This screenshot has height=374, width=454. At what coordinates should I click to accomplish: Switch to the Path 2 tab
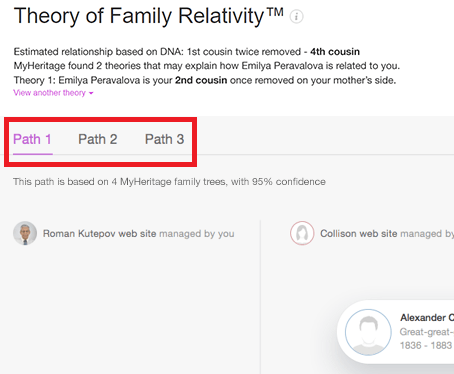[x=98, y=139]
